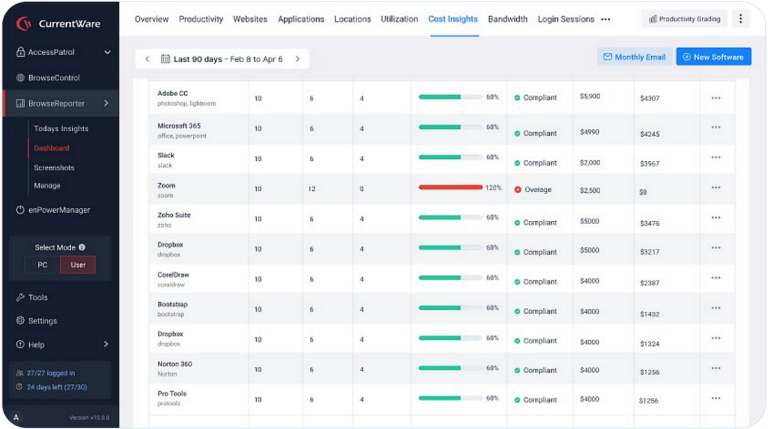Open the Zoho Suite row options menu
This screenshot has height=429, width=768.
(x=716, y=217)
